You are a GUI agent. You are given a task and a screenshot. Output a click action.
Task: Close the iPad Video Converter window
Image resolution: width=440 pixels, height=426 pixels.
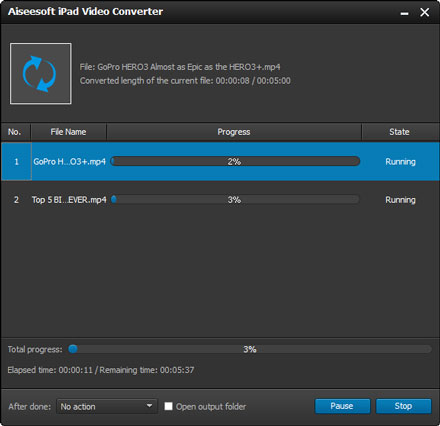point(425,12)
